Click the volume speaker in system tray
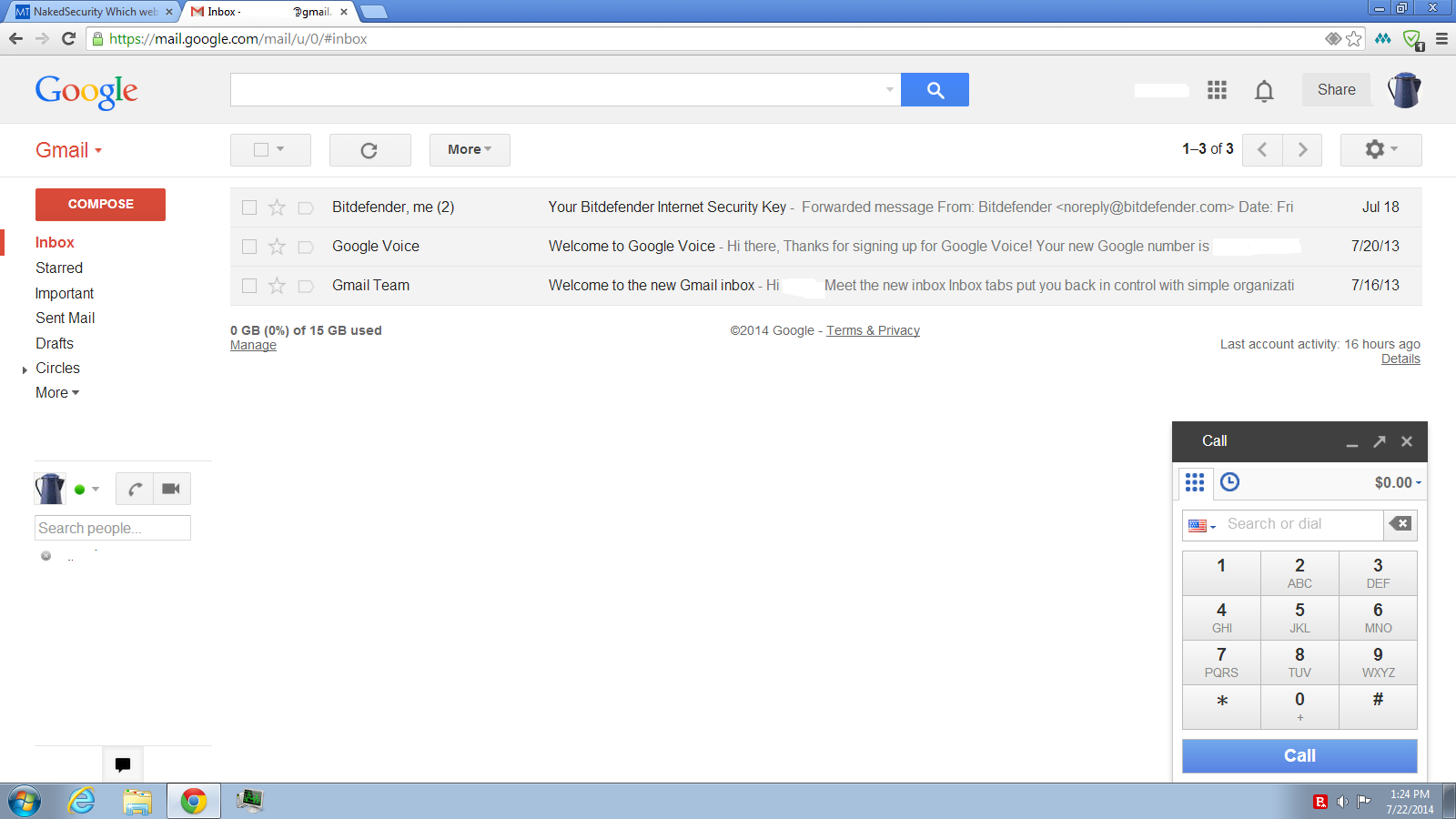 tap(1342, 802)
